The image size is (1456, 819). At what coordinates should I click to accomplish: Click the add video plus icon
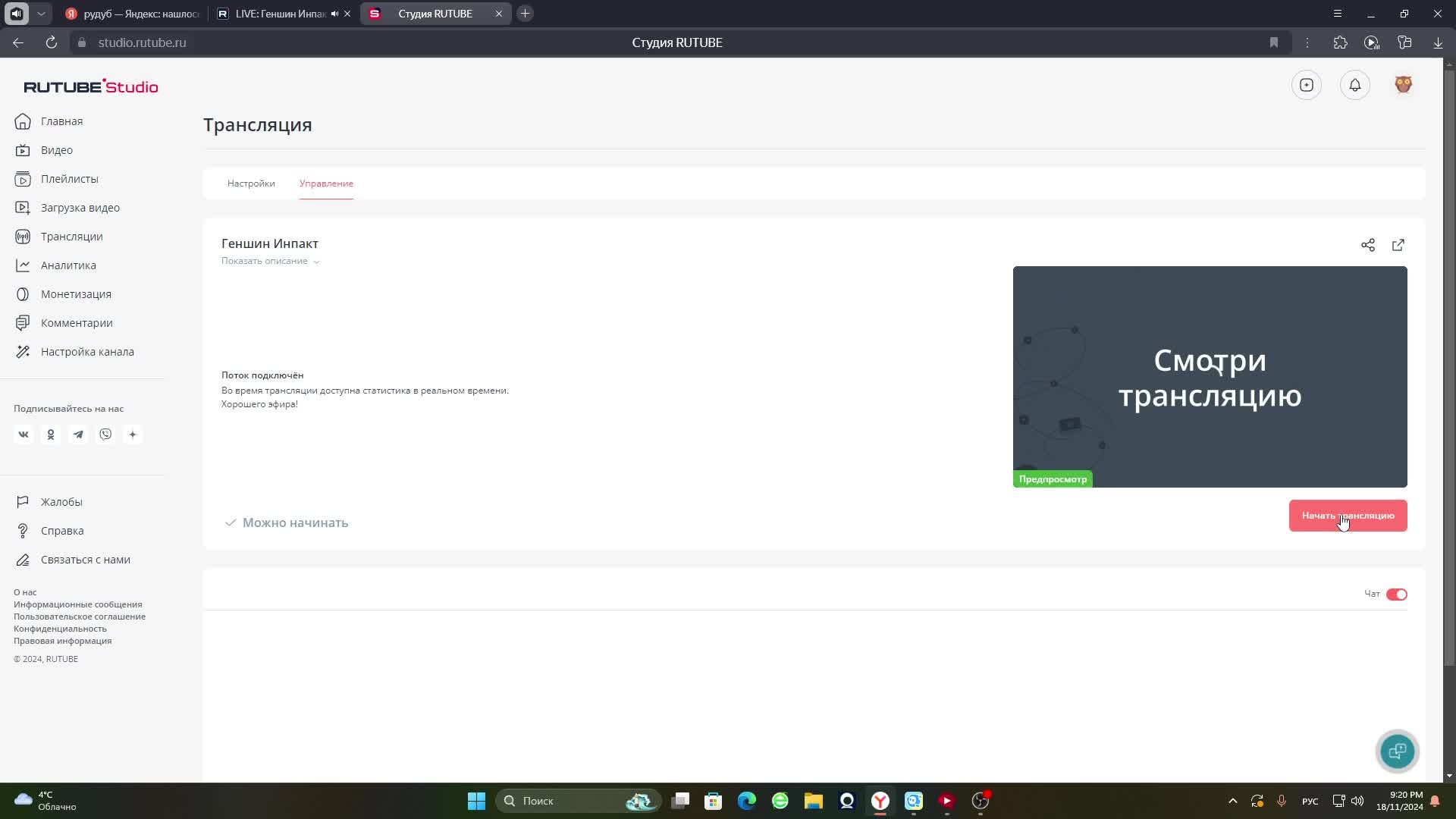[x=1306, y=85]
